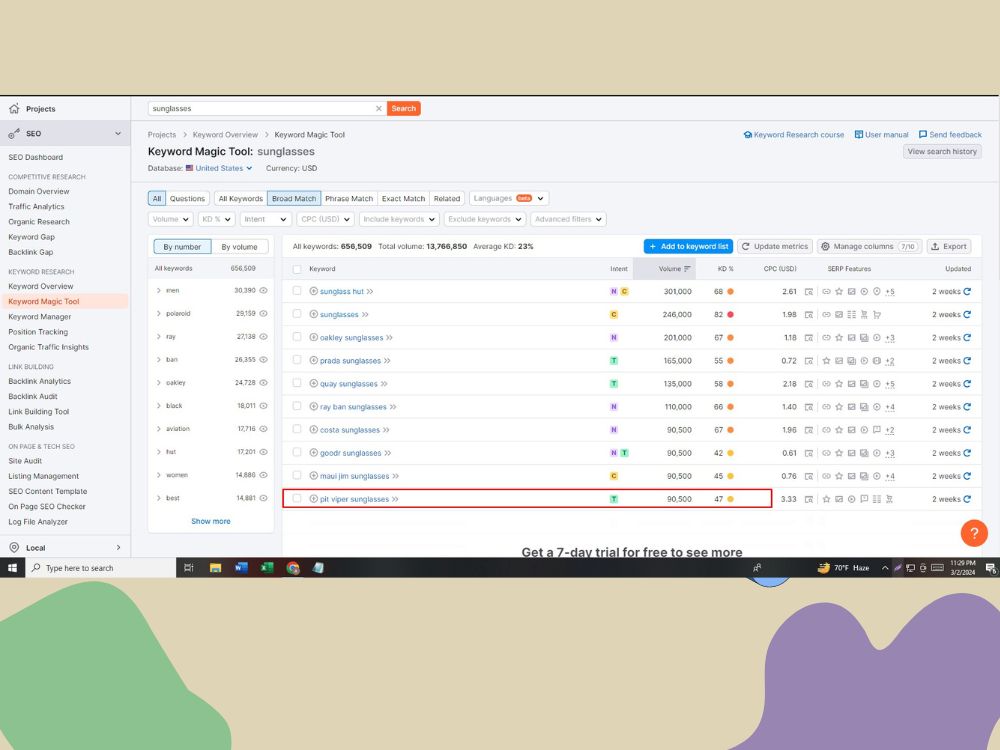
Task: Toggle eye icon for men group
Action: pyautogui.click(x=263, y=290)
